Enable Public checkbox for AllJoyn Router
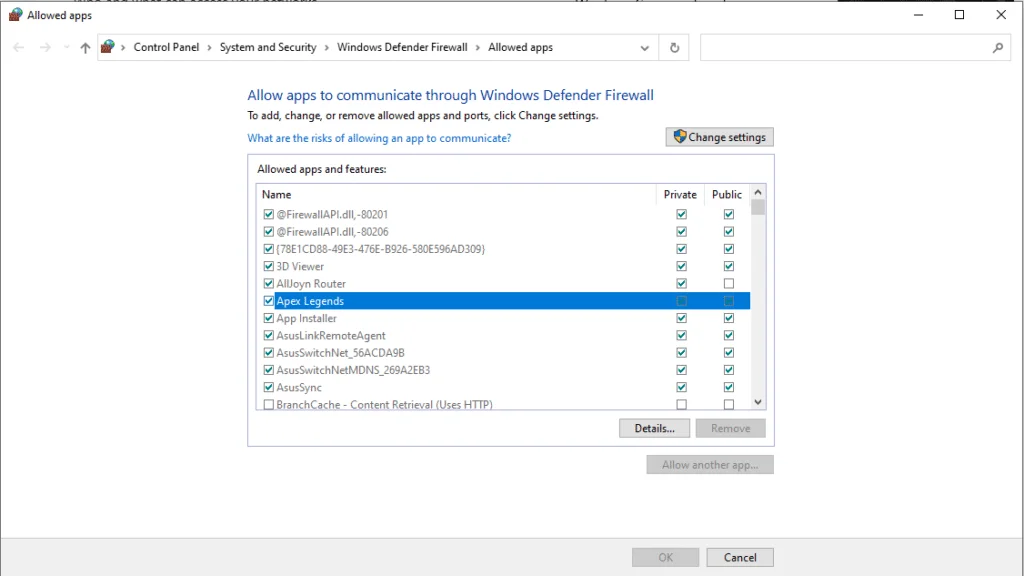1024x576 pixels. coord(729,284)
